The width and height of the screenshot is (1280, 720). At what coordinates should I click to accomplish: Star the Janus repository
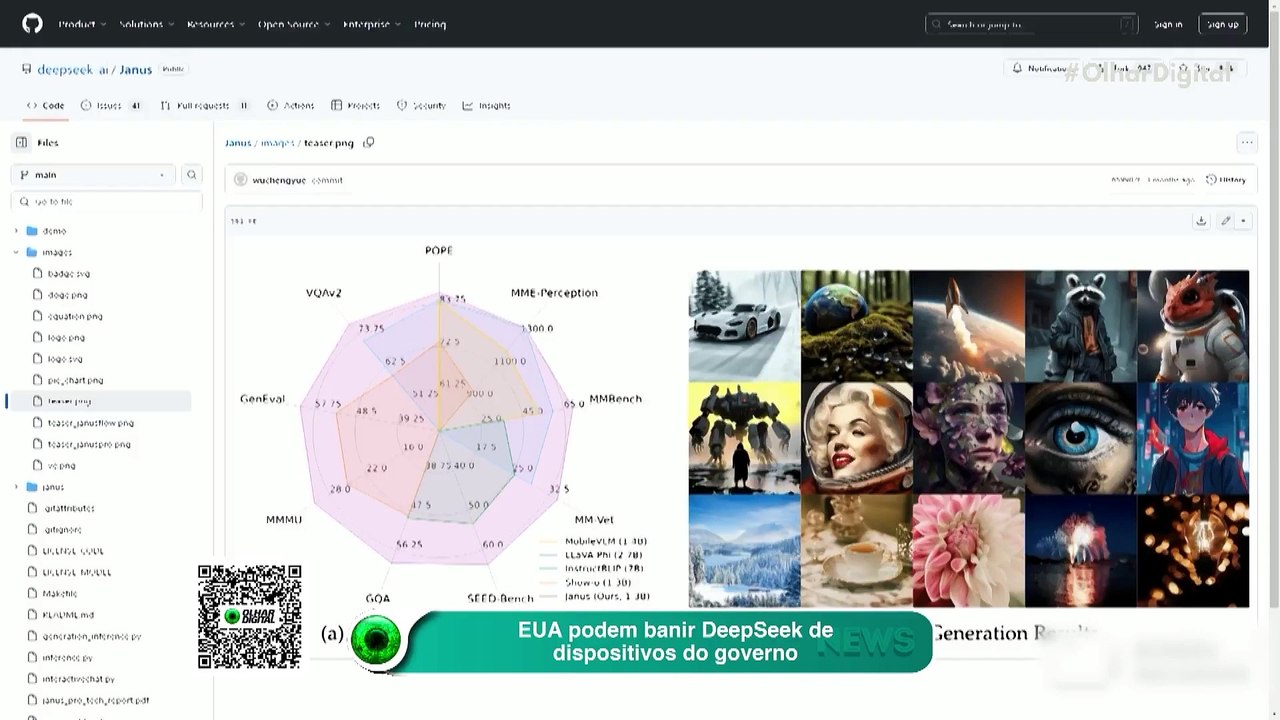click(x=1206, y=69)
